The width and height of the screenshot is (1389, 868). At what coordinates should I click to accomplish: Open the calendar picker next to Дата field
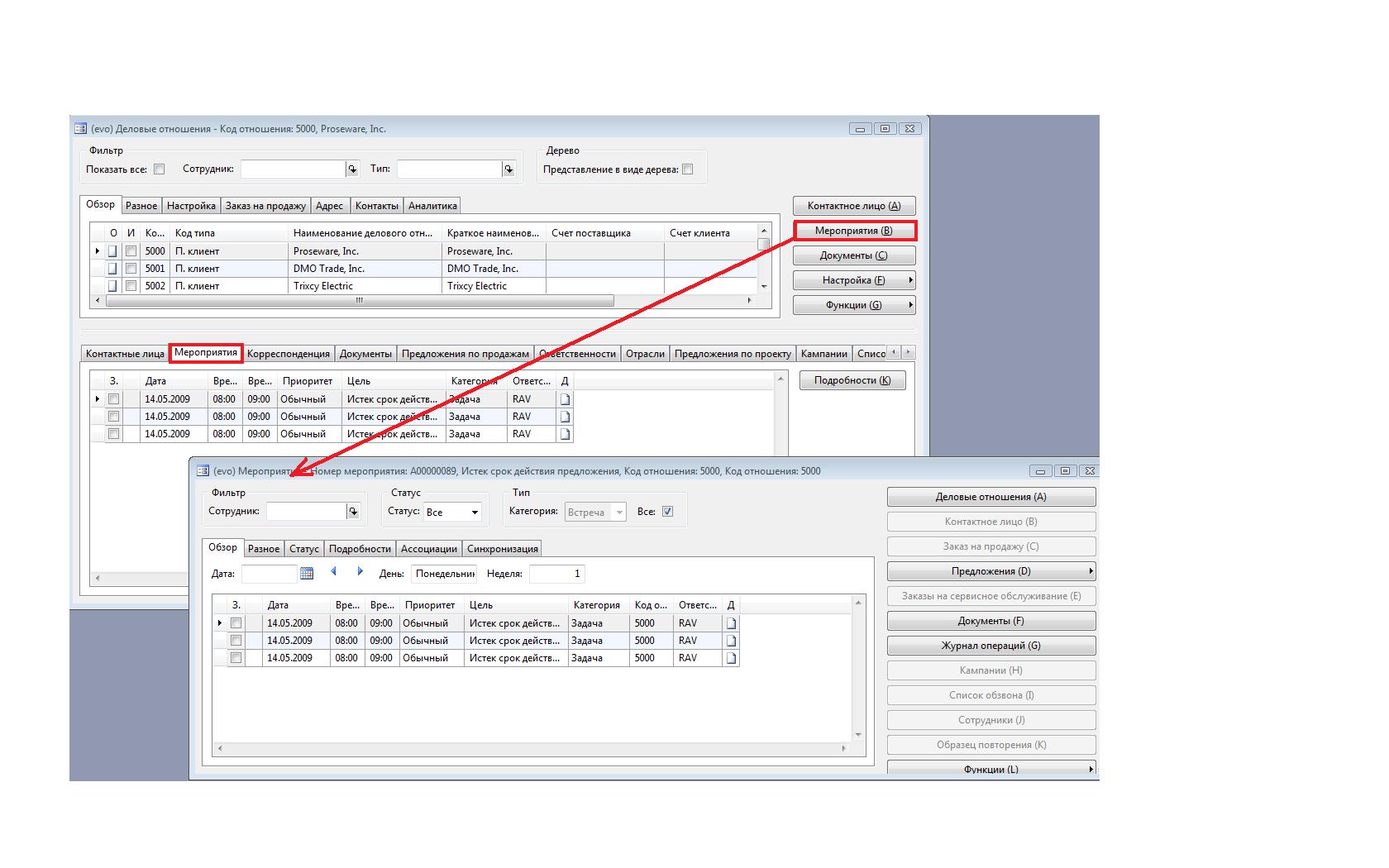coord(307,573)
